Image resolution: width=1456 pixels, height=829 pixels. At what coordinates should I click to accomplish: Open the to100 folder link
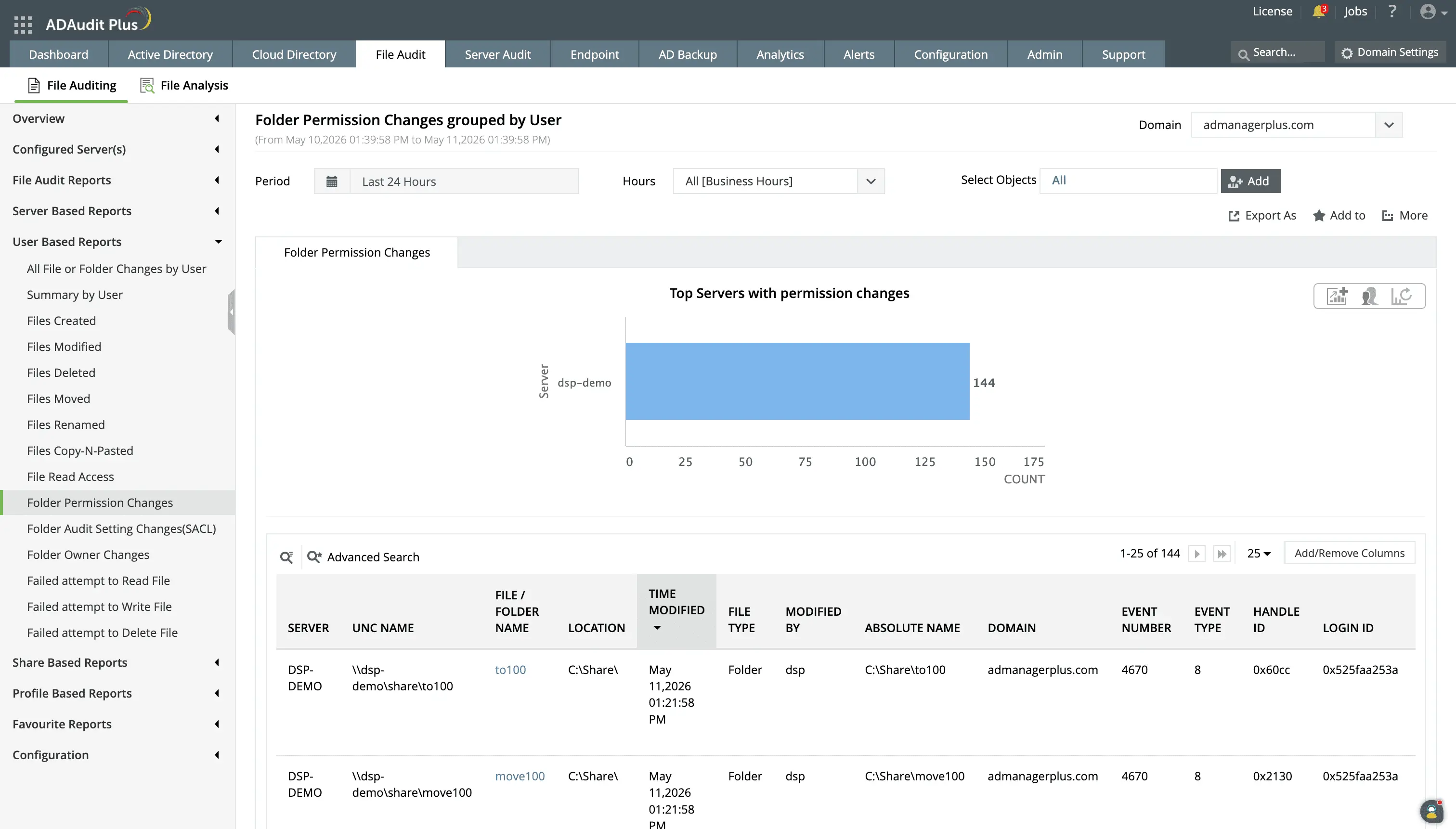(x=510, y=670)
